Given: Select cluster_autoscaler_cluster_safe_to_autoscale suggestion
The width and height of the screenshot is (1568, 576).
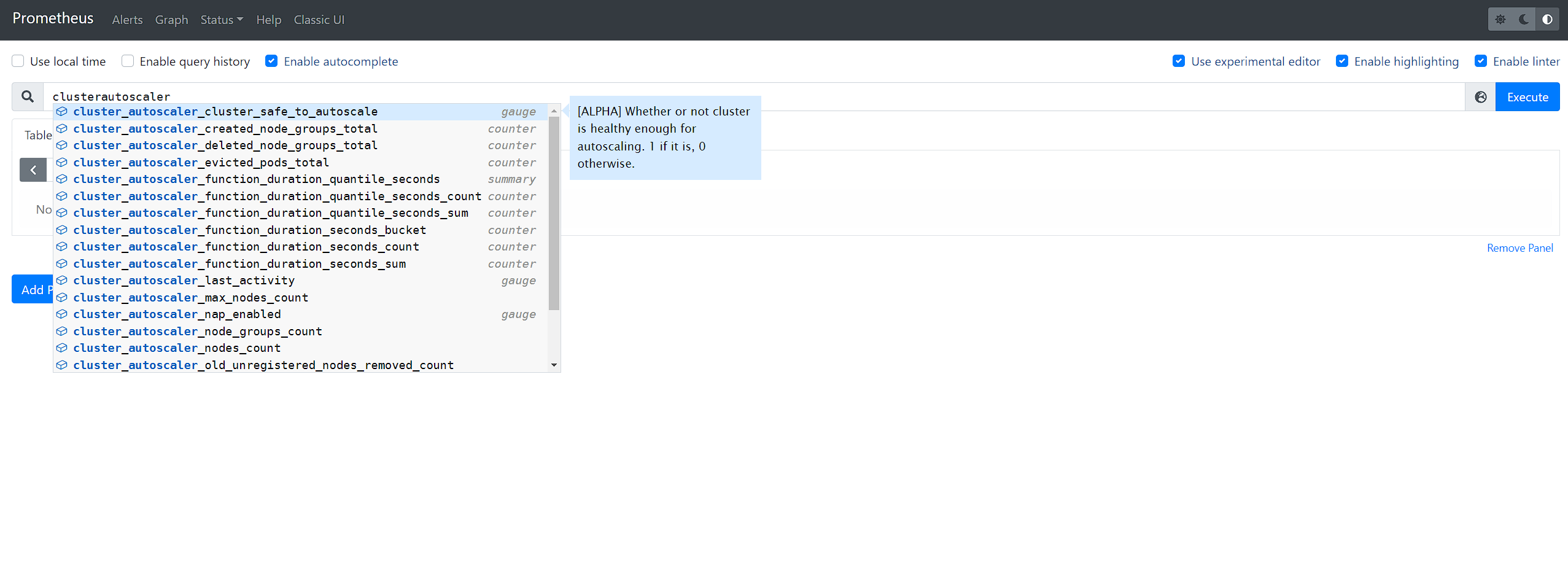Looking at the screenshot, I should pyautogui.click(x=300, y=112).
